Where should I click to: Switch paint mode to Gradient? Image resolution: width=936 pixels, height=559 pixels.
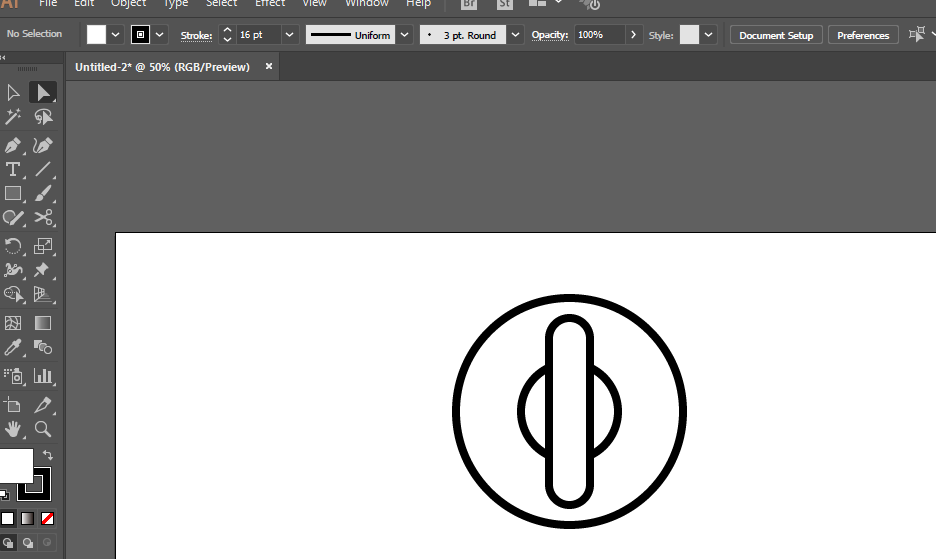(27, 519)
